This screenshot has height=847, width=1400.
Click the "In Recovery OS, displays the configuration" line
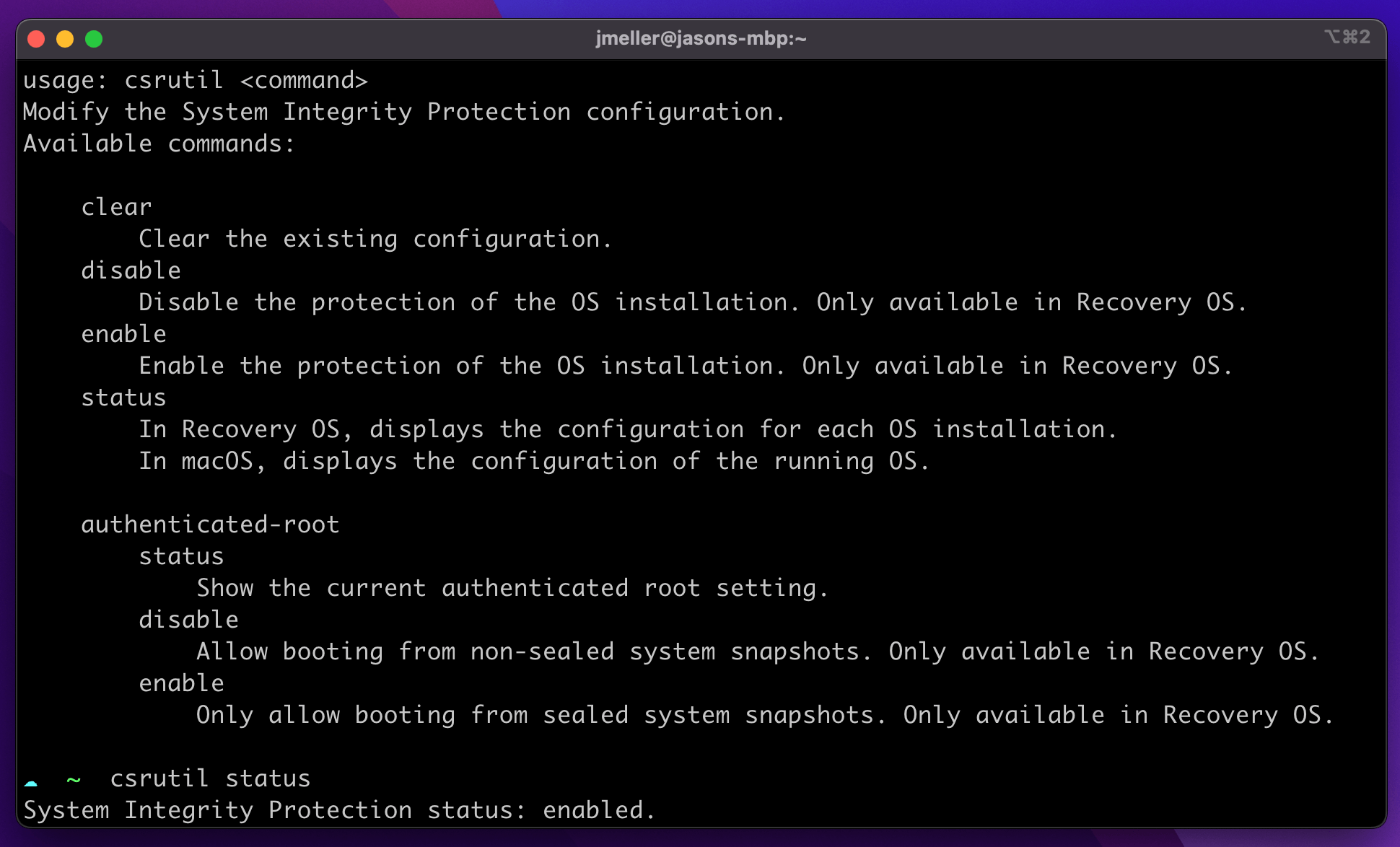(x=628, y=429)
